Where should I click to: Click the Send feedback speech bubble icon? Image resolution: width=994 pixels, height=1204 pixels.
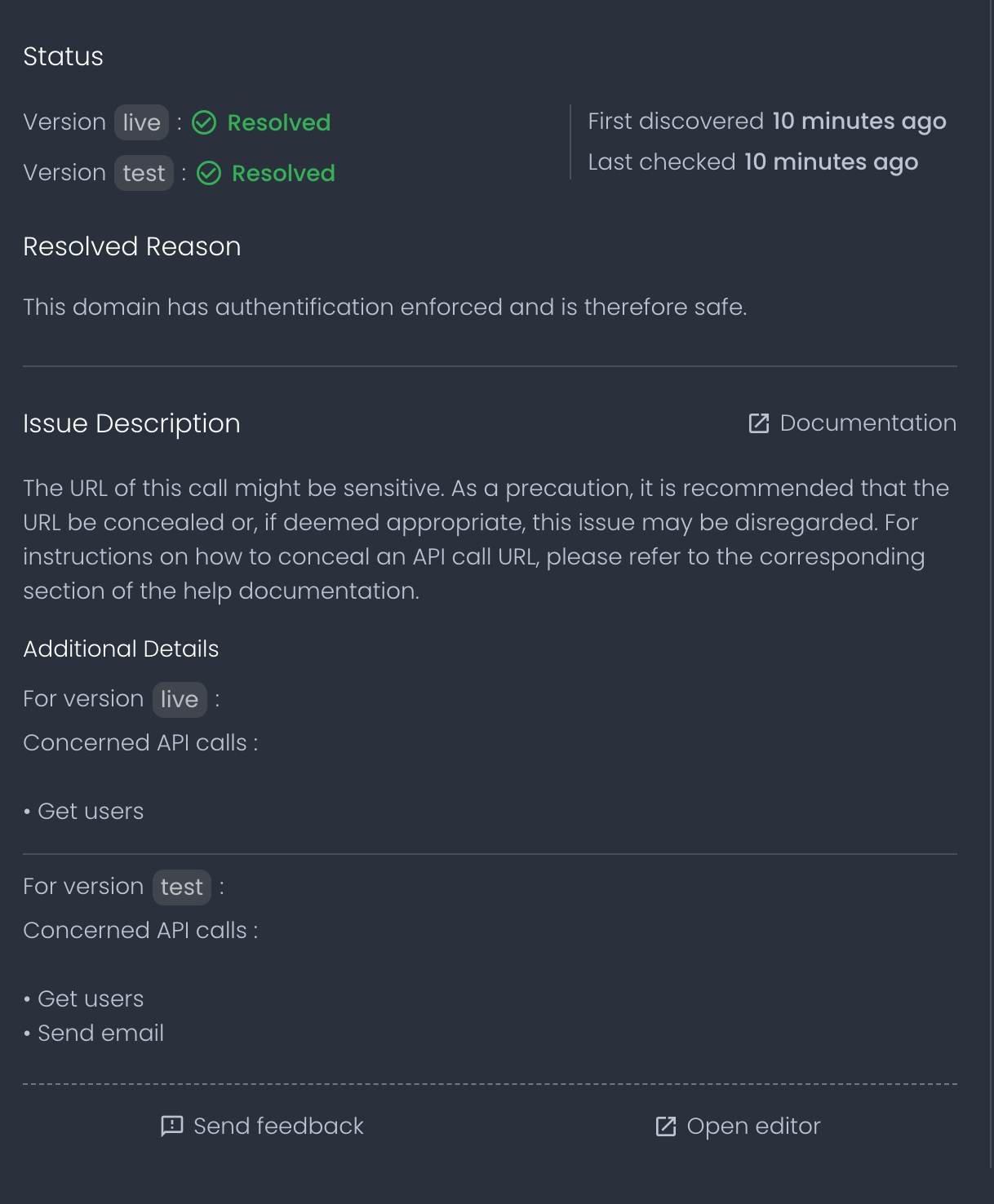(x=172, y=1127)
